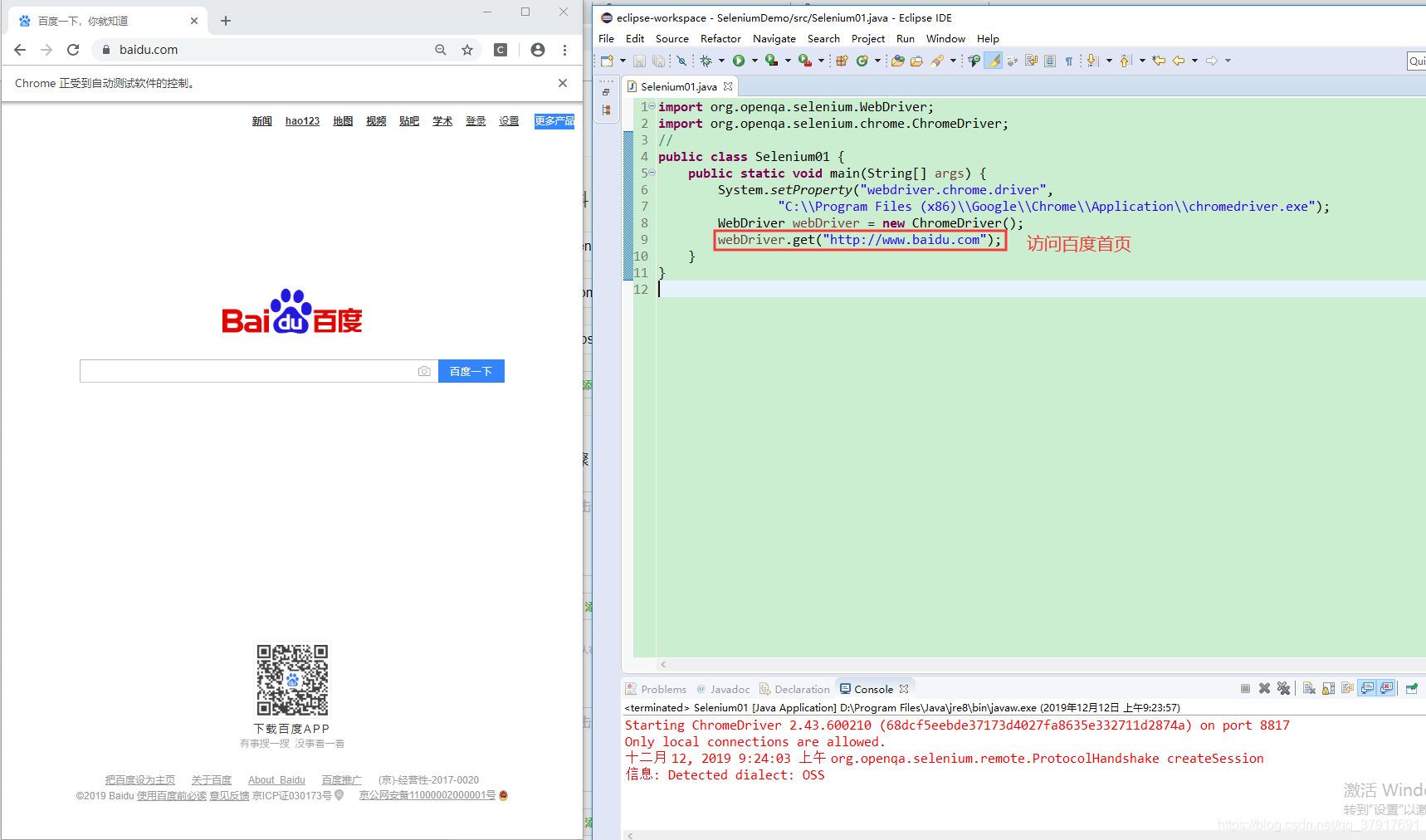Click Remove All Terminated Launches icon
The height and width of the screenshot is (840, 1426).
pyautogui.click(x=1283, y=688)
